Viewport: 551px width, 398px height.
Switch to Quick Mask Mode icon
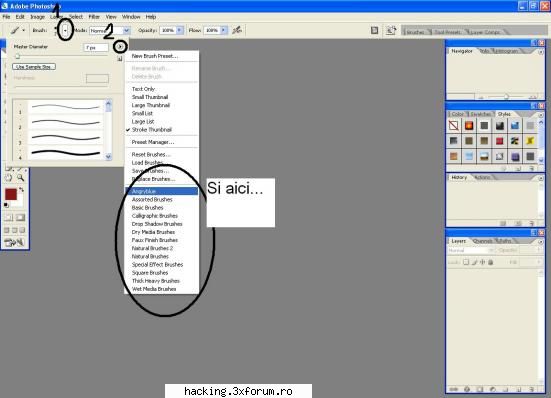20,217
